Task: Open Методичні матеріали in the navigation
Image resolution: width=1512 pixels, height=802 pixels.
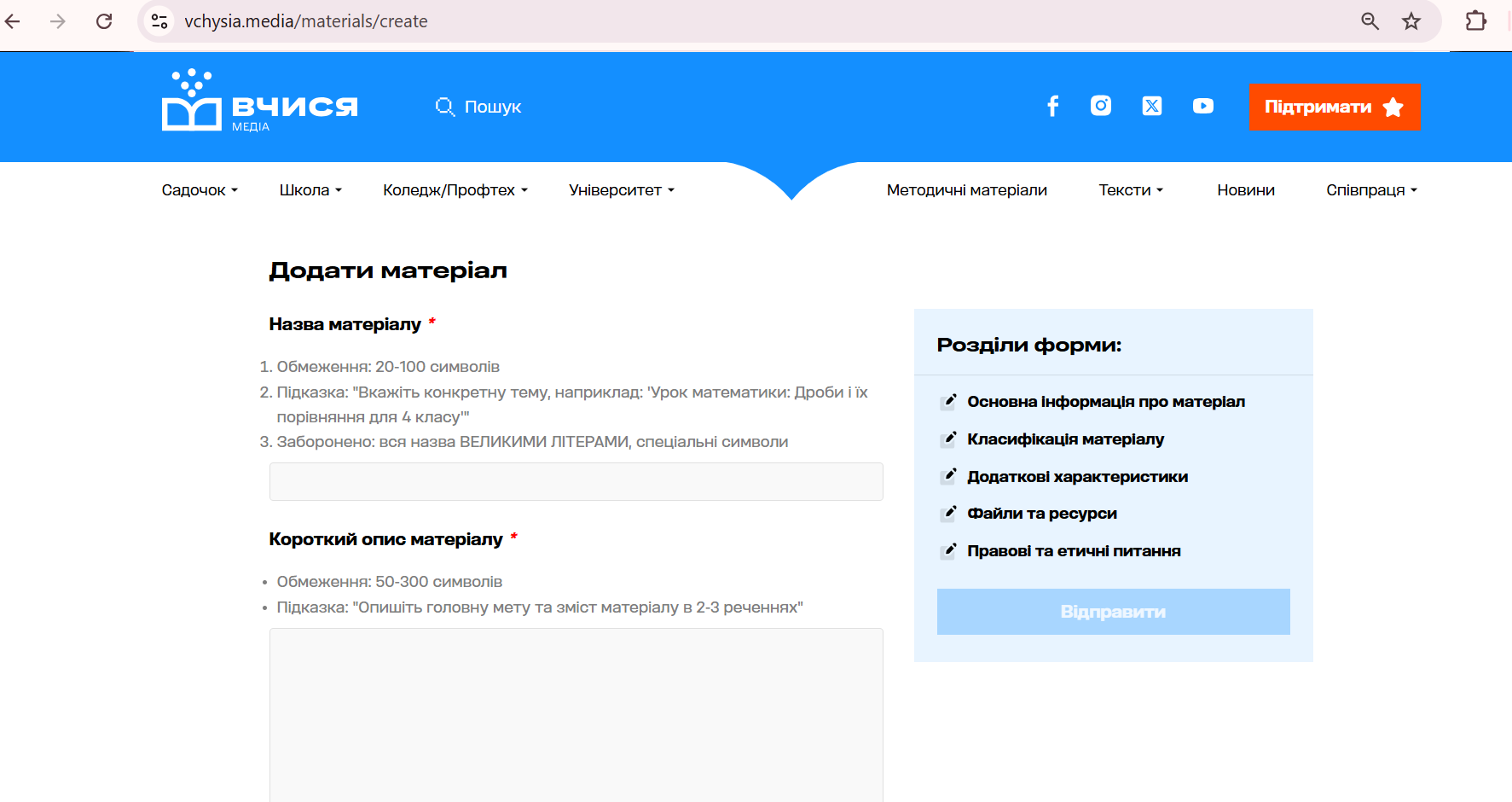Action: [967, 190]
